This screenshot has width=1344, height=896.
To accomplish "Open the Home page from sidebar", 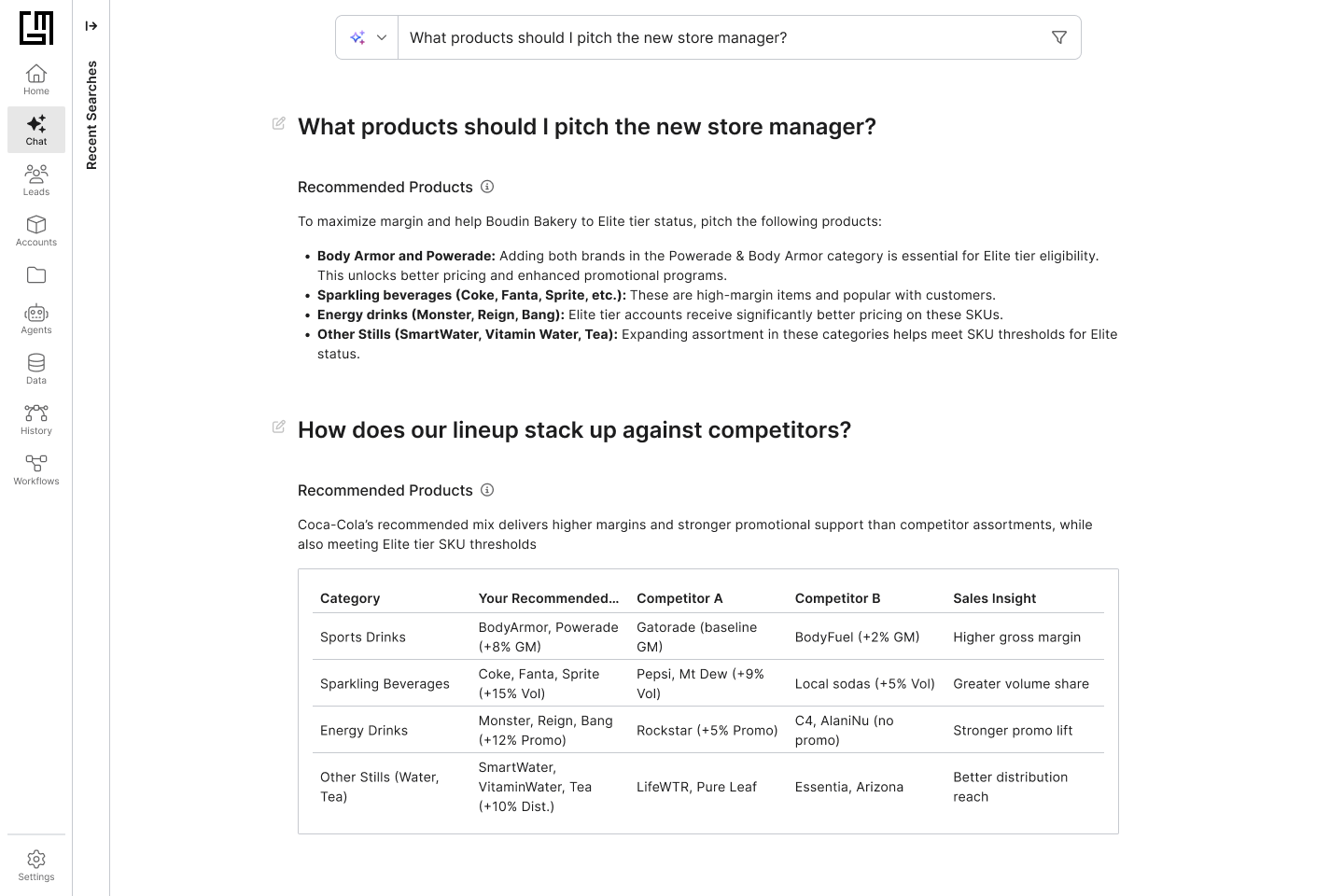I will coord(36,79).
